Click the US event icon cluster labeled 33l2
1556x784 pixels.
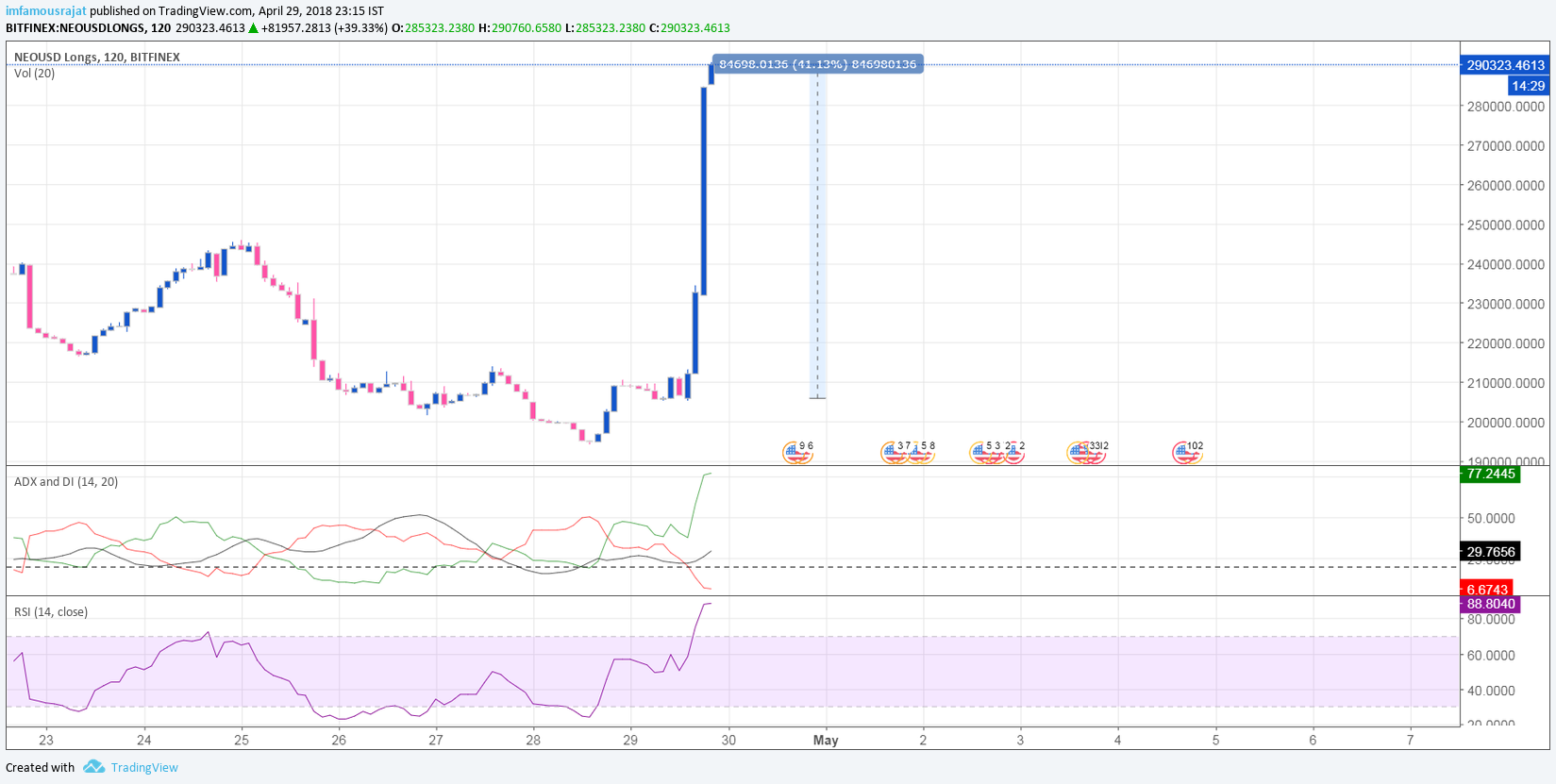(1087, 453)
